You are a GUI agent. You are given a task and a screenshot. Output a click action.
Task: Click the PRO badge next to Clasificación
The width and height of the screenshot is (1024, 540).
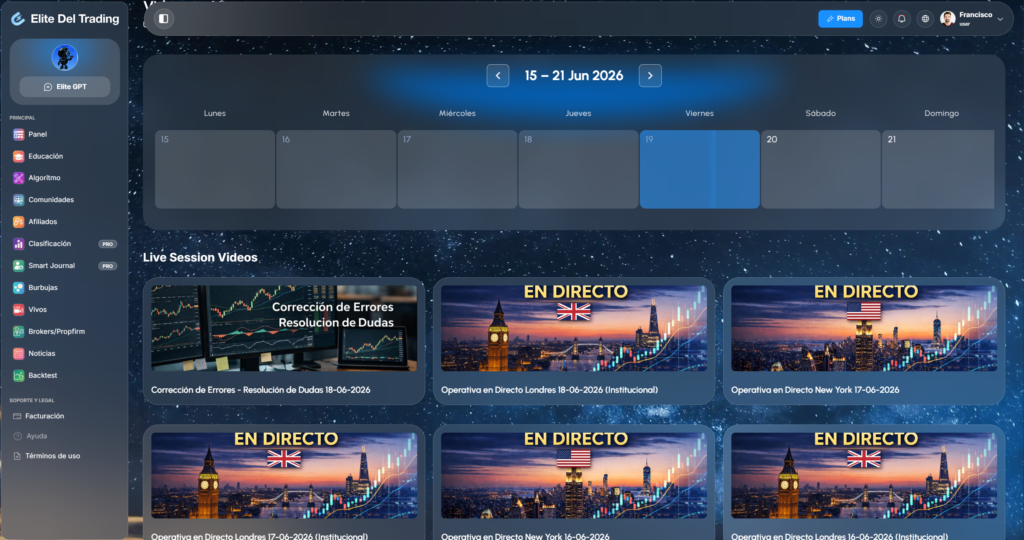(108, 244)
